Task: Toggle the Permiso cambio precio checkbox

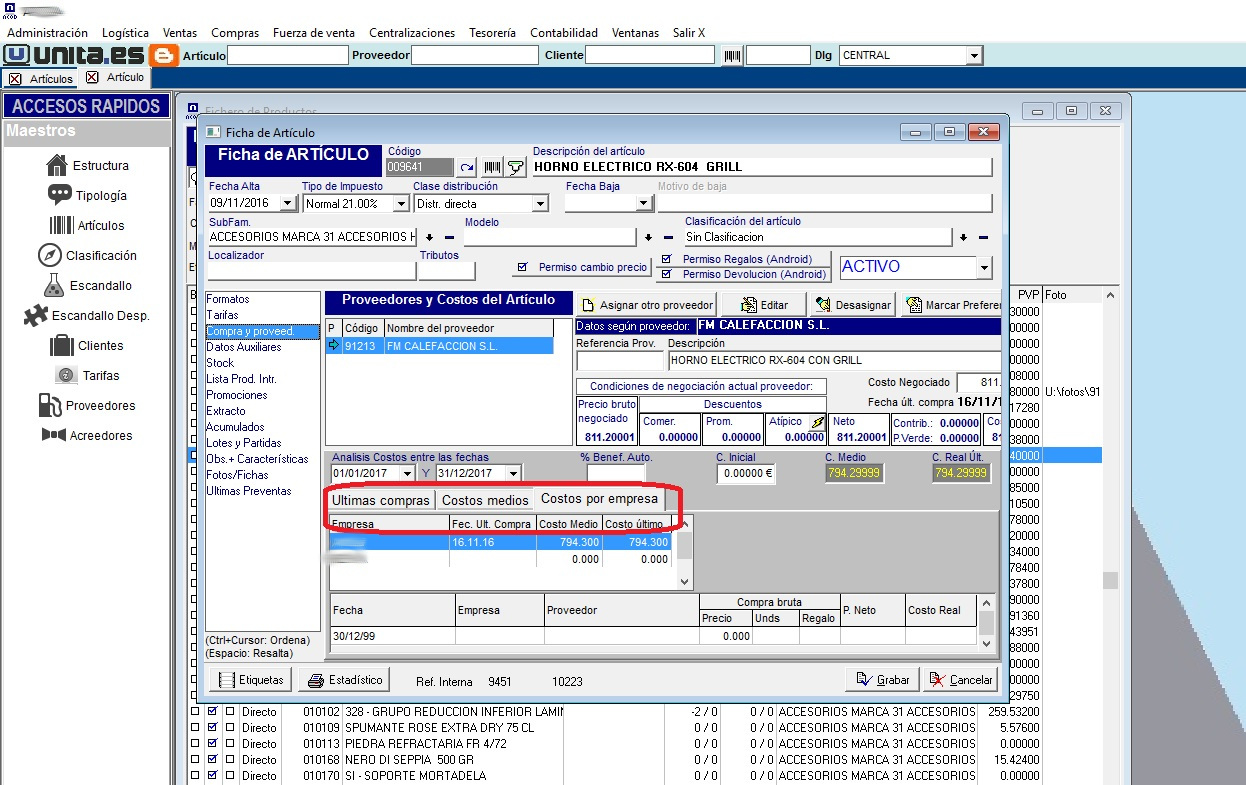Action: (x=522, y=268)
